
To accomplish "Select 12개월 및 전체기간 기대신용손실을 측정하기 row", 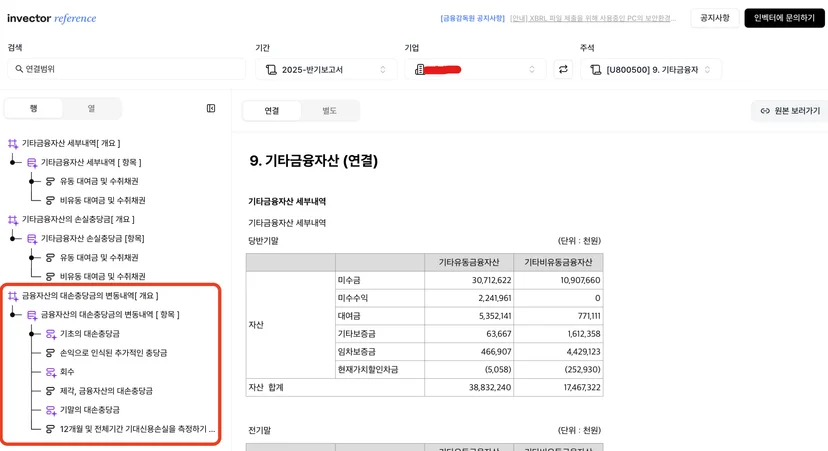I will tap(137, 429).
